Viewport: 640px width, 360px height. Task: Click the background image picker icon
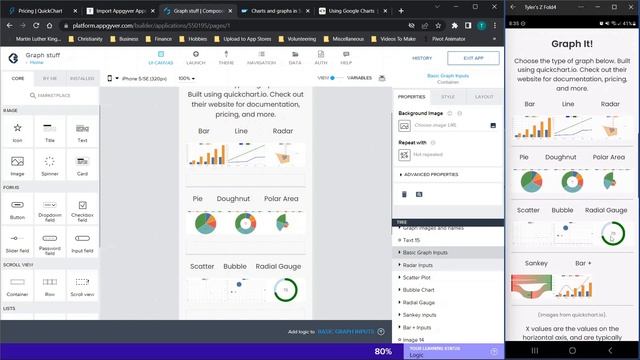point(404,126)
